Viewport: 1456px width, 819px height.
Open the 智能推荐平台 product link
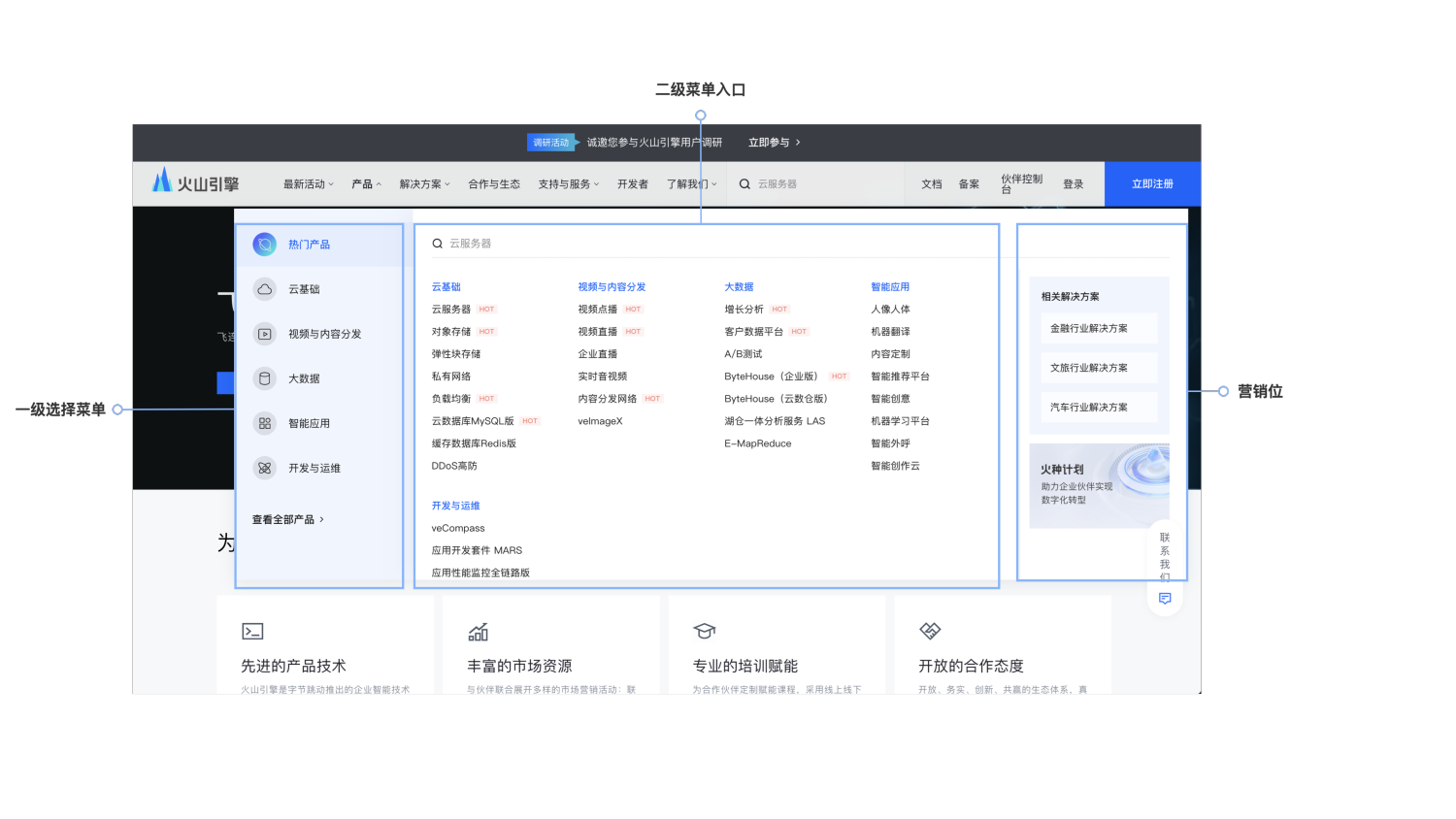click(900, 377)
